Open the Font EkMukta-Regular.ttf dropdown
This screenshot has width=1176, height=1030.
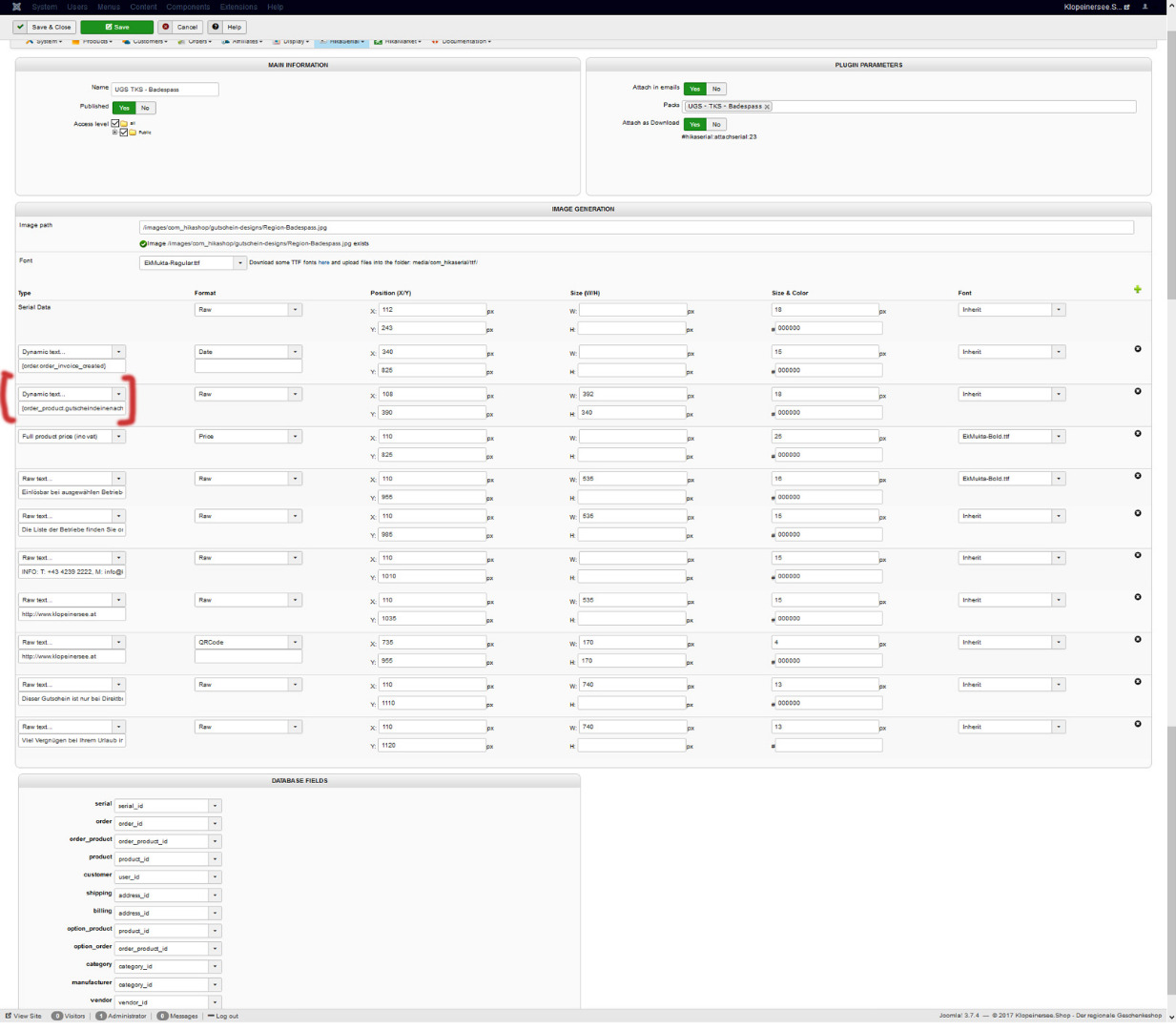pyautogui.click(x=239, y=263)
